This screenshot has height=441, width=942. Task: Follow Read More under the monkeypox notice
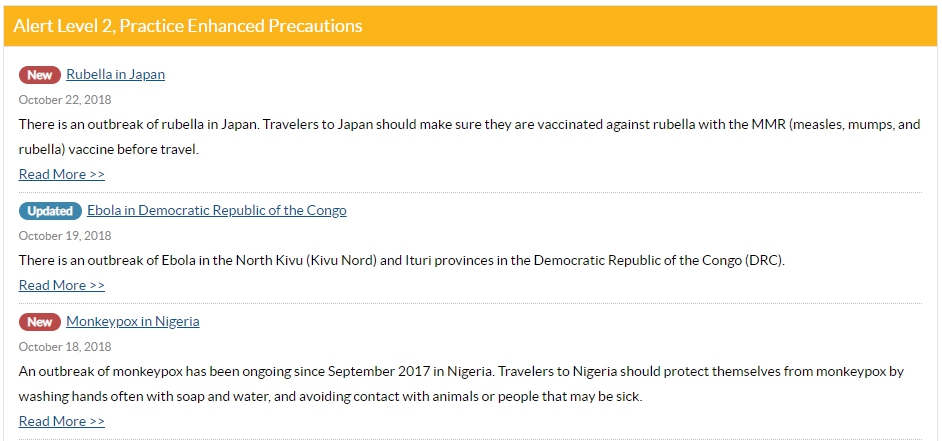[62, 421]
